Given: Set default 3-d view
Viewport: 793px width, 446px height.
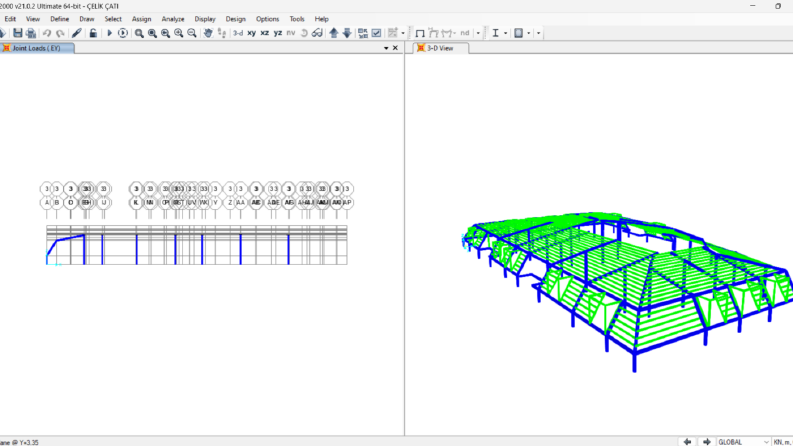Looking at the screenshot, I should [238, 33].
